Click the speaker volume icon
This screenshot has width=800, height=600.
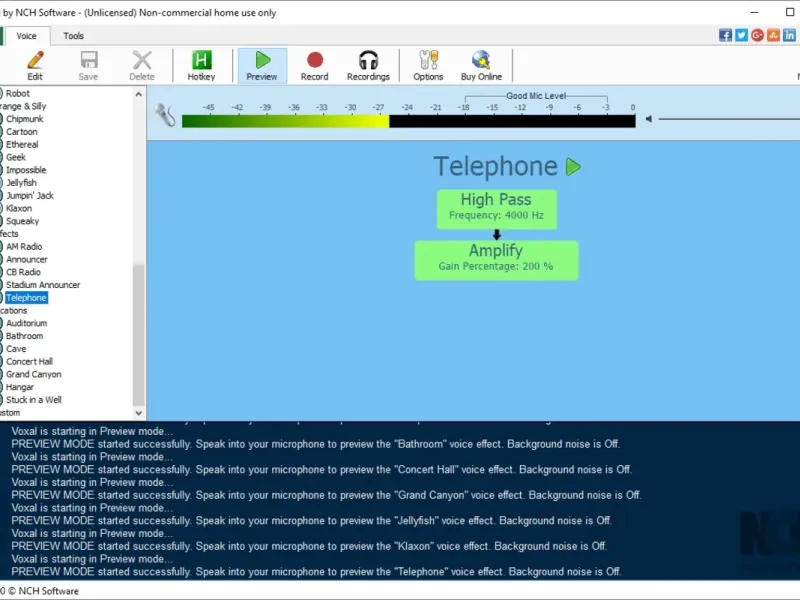click(x=648, y=119)
